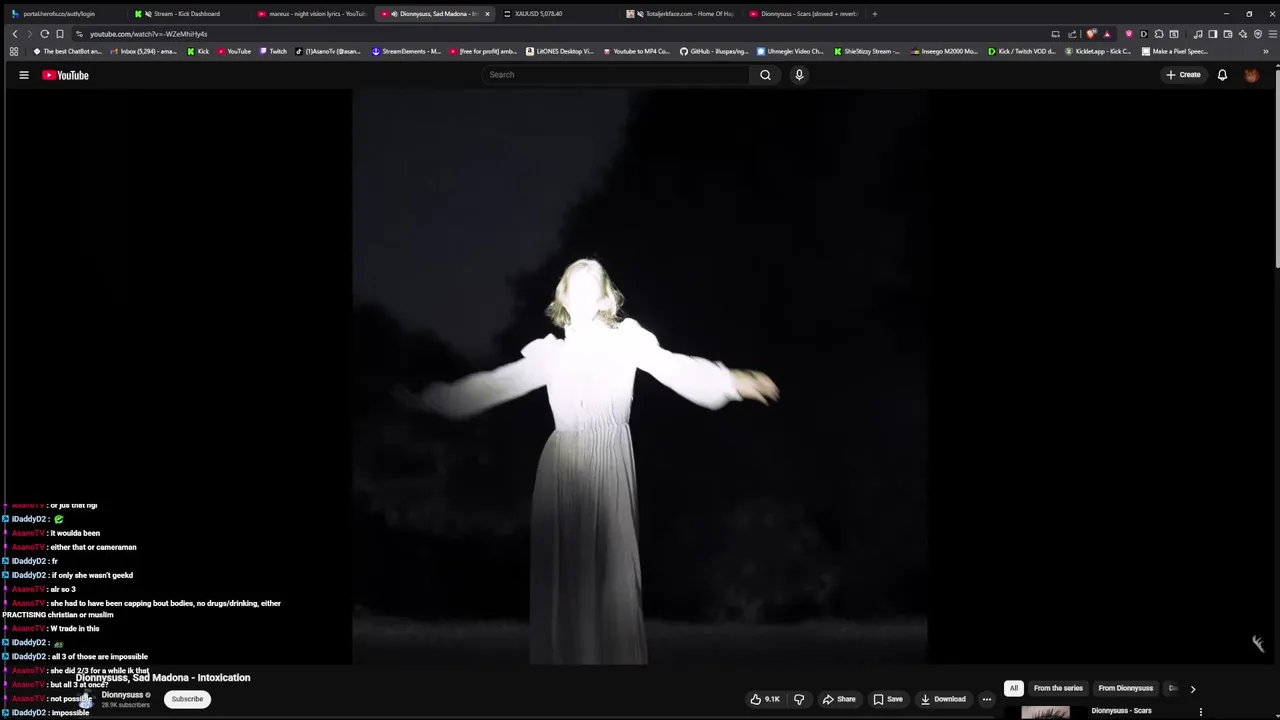
Task: Open the YouTube bookmark
Action: [234, 51]
